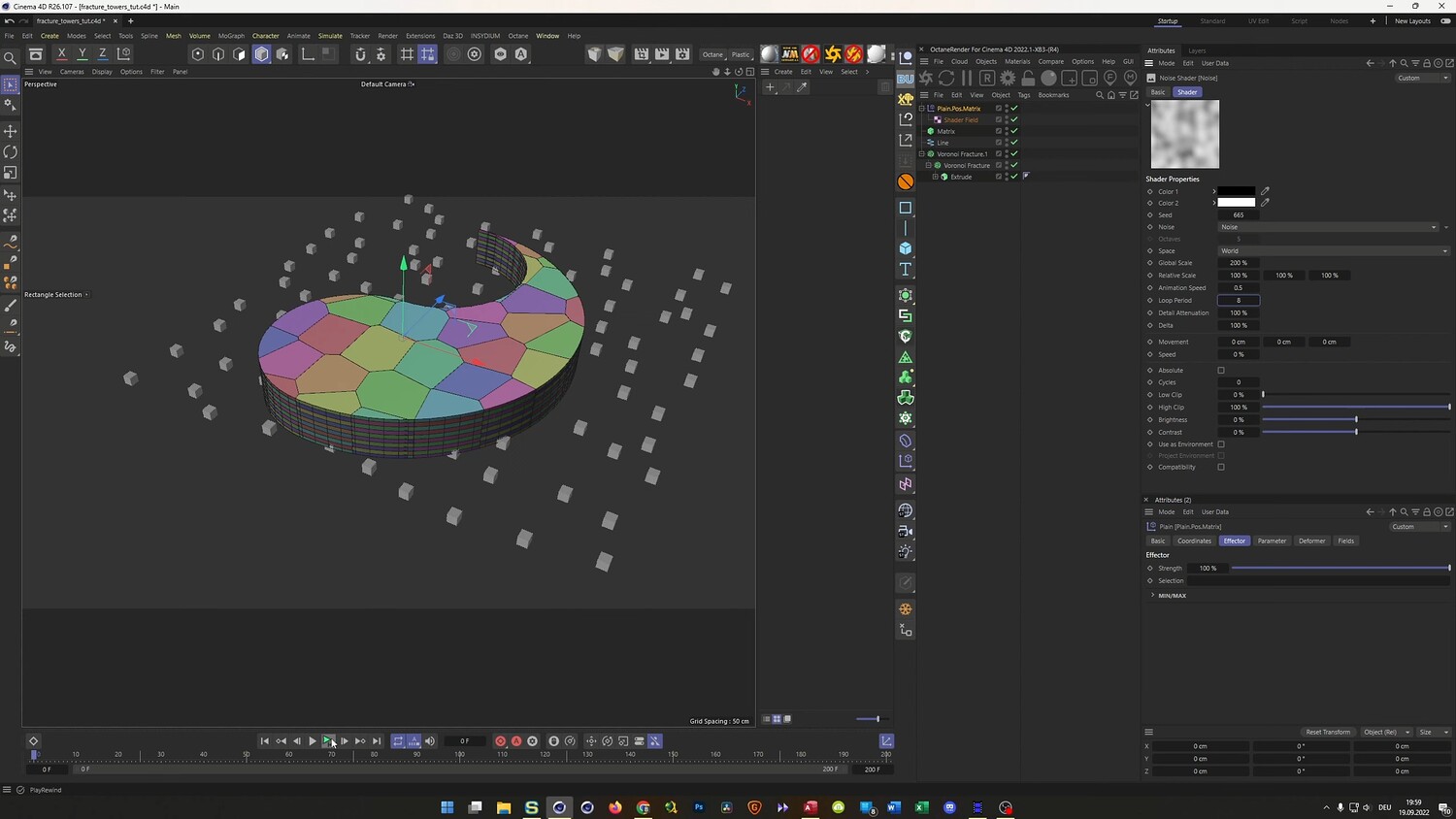Toggle visibility dots of Matrix object

pos(1007,131)
